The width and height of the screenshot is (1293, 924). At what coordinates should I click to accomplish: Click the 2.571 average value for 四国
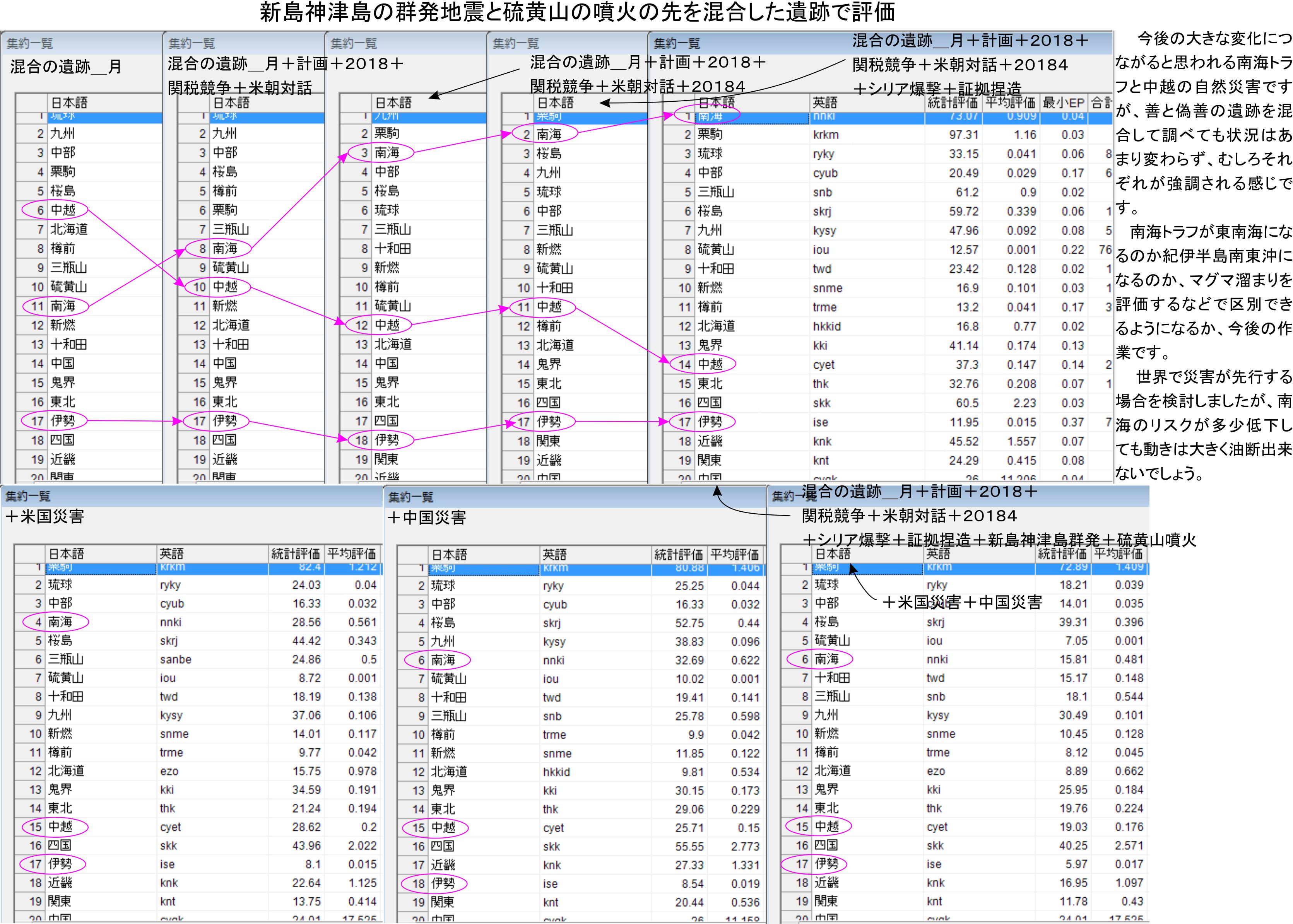[1129, 845]
